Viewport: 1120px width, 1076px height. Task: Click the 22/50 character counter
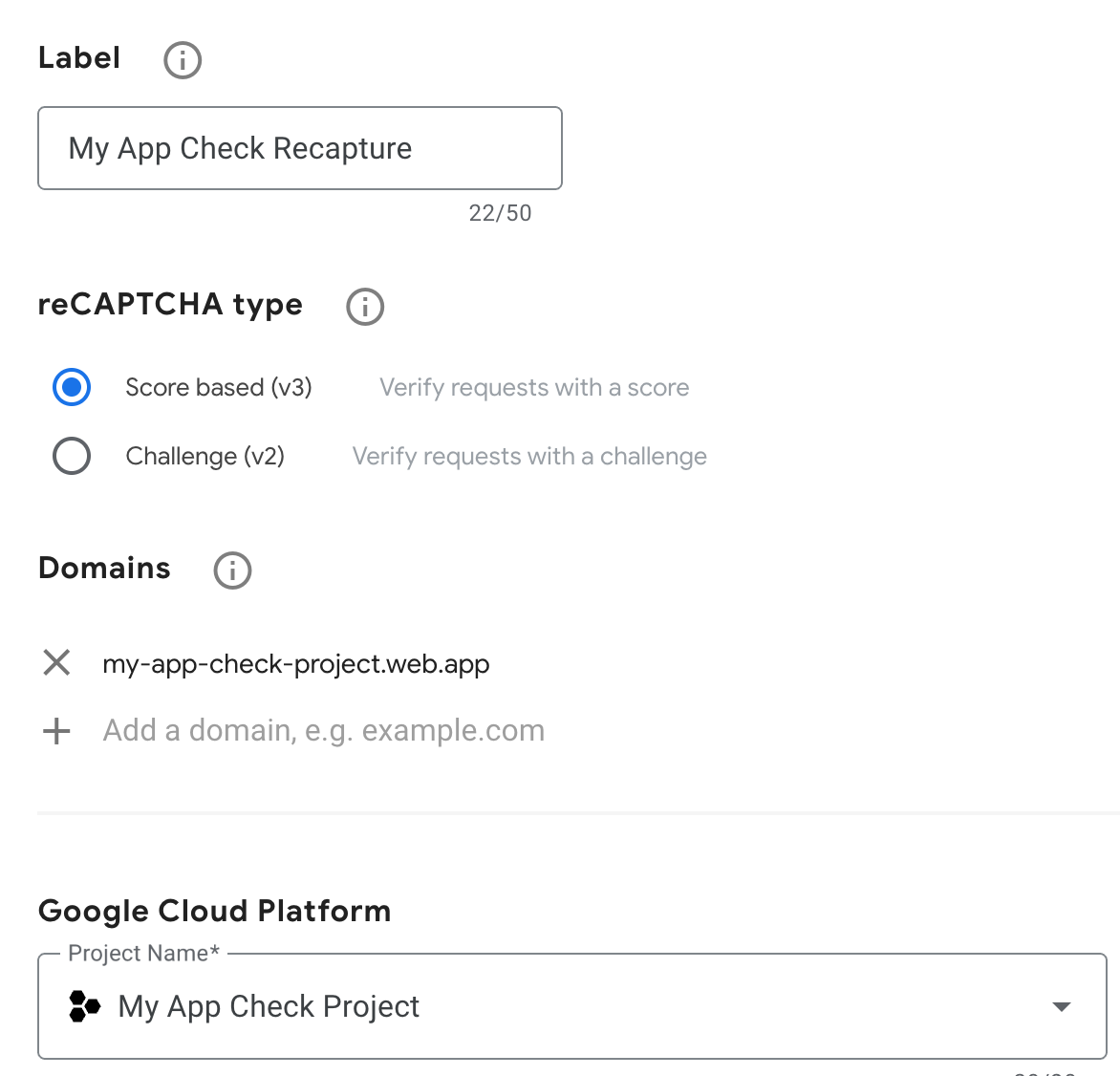[x=498, y=212]
